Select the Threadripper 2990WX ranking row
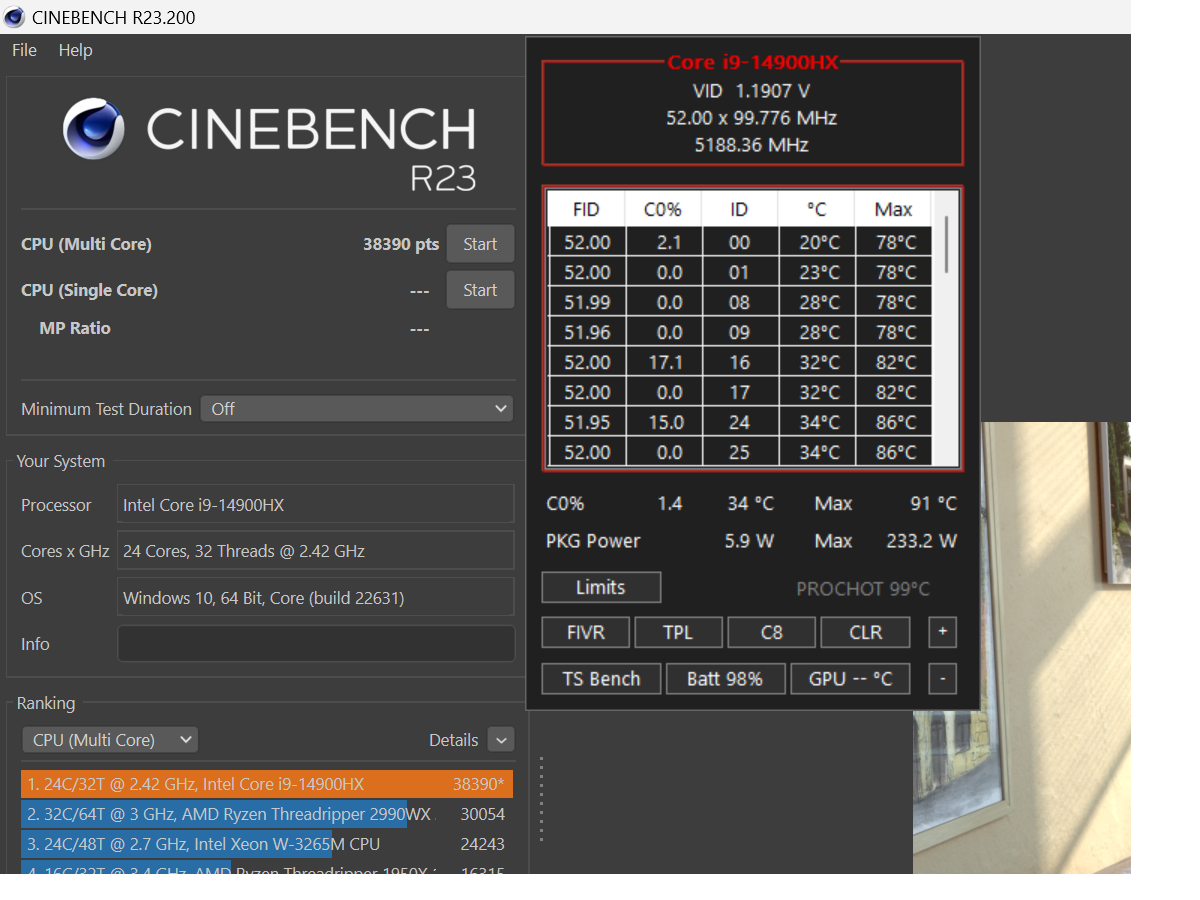The height and width of the screenshot is (900, 1200). [266, 814]
